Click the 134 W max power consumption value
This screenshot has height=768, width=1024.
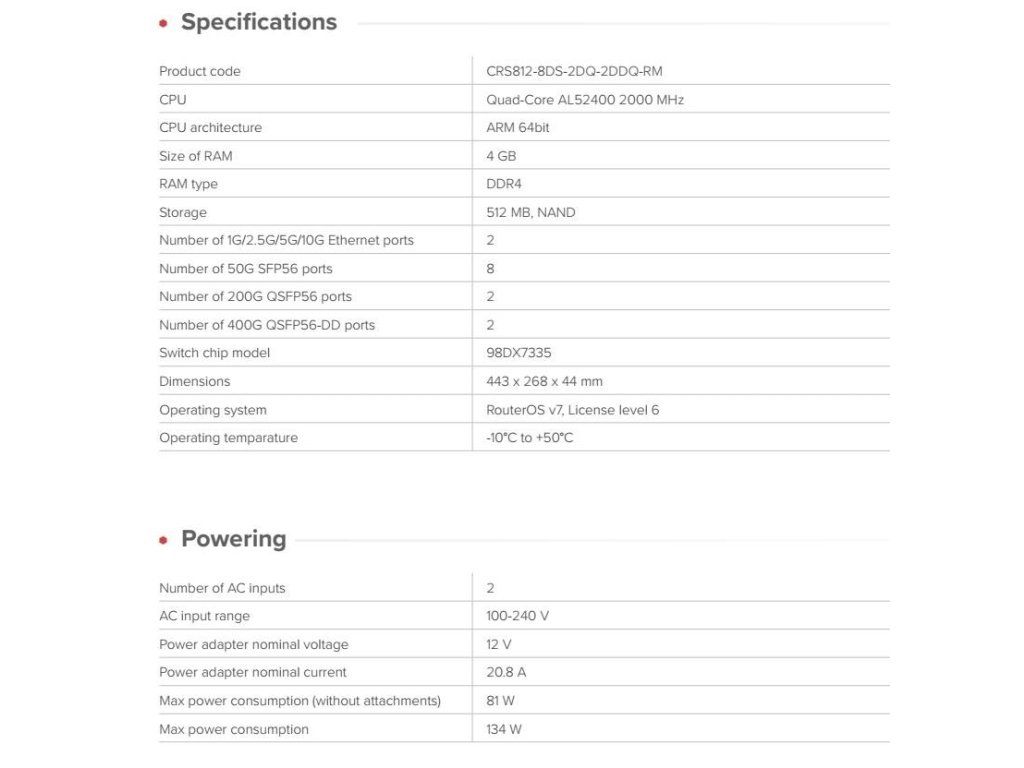click(x=503, y=729)
